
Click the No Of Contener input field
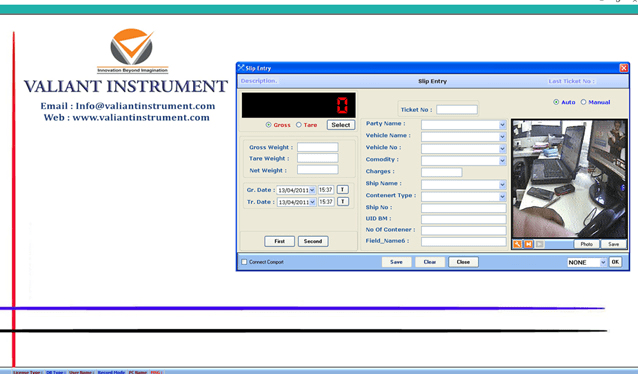click(463, 231)
